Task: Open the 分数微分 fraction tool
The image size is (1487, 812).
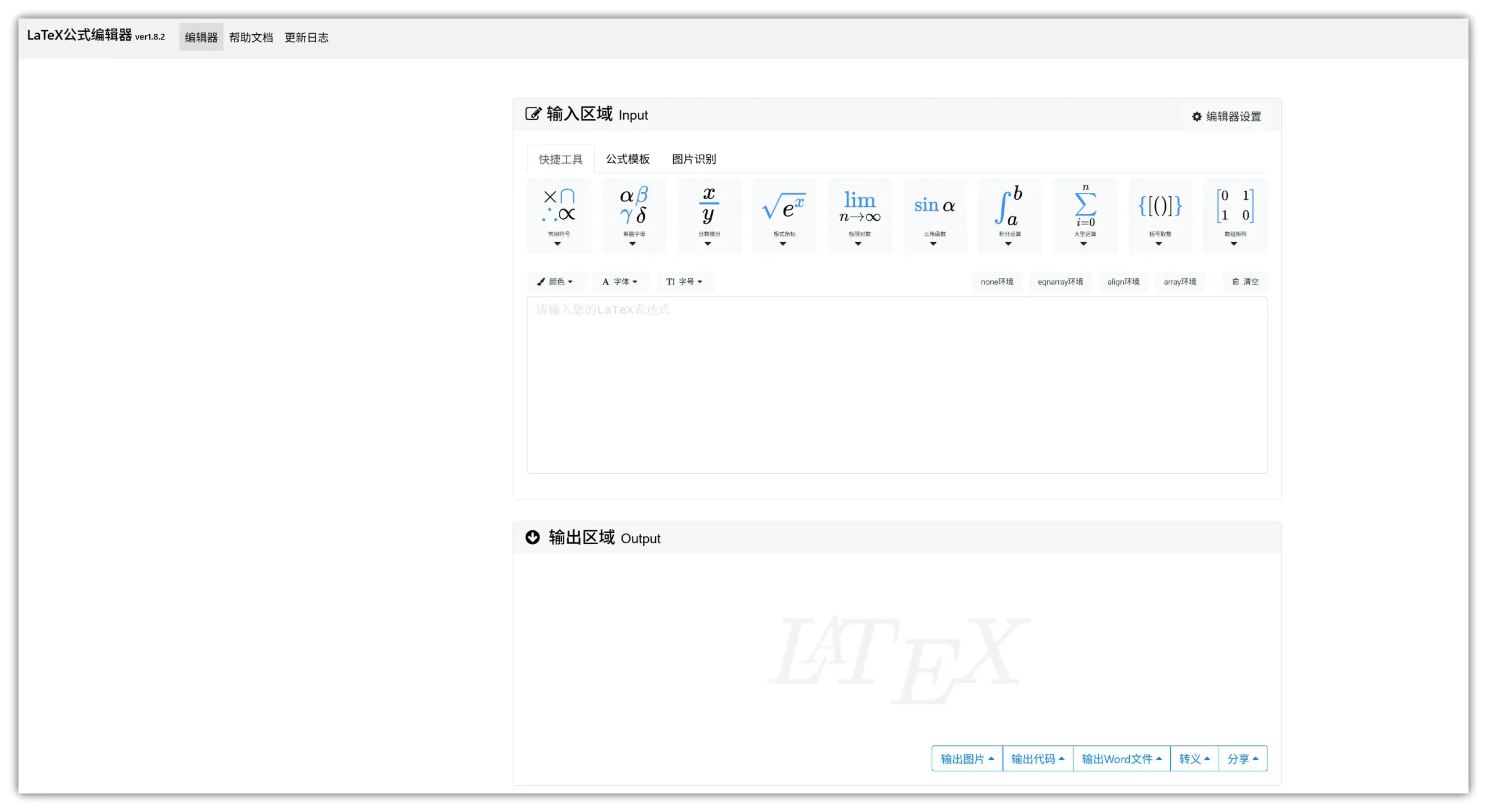Action: (x=709, y=215)
